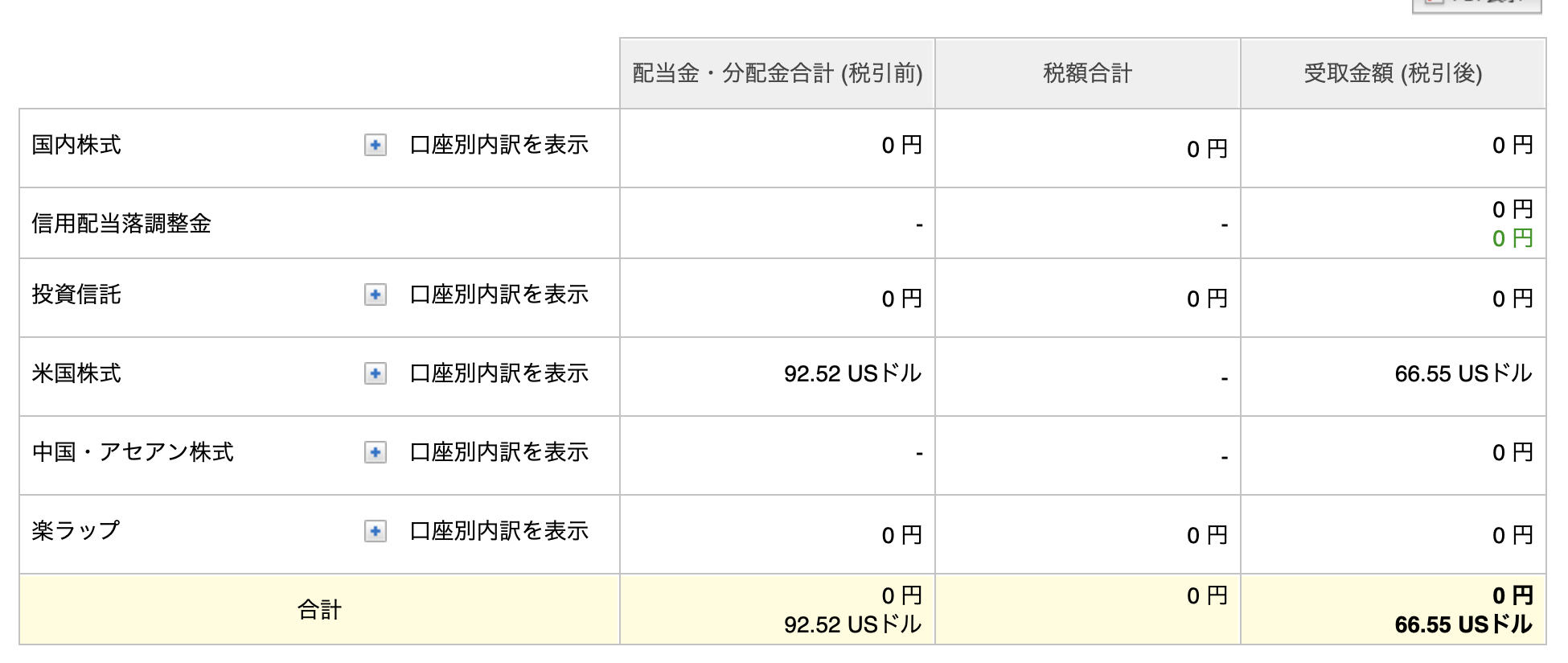Click the partially visible button at top right

coord(1476,6)
